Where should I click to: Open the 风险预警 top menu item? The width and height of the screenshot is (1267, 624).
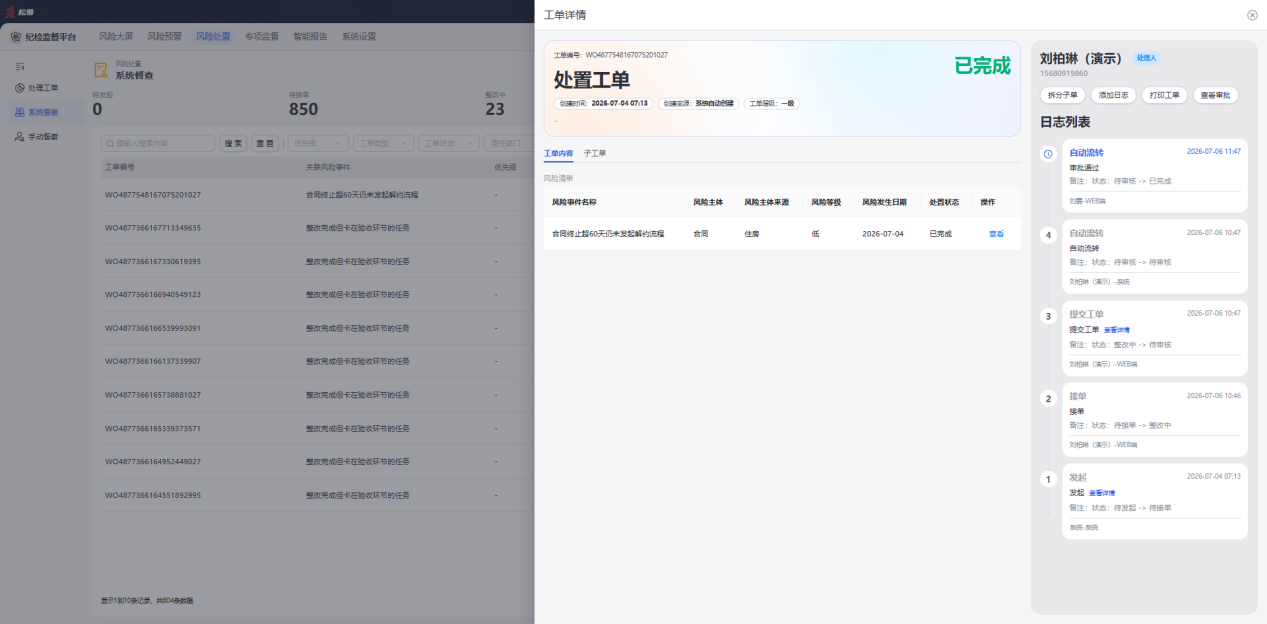point(164,36)
